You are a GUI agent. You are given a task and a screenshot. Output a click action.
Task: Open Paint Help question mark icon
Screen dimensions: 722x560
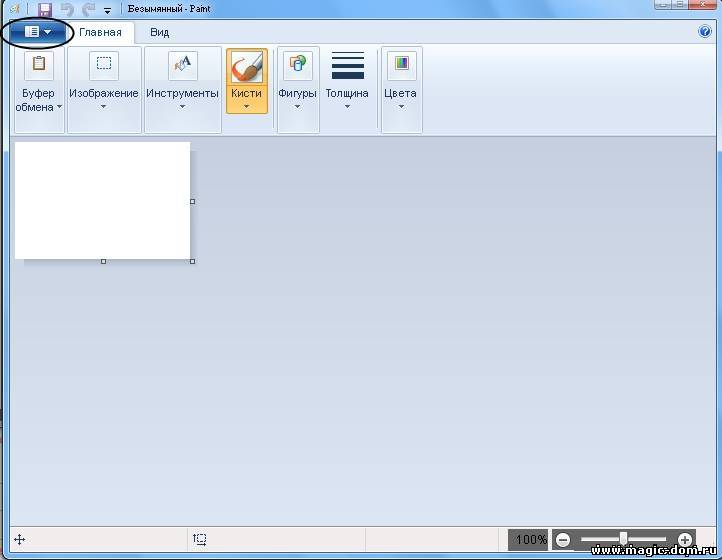[x=705, y=31]
